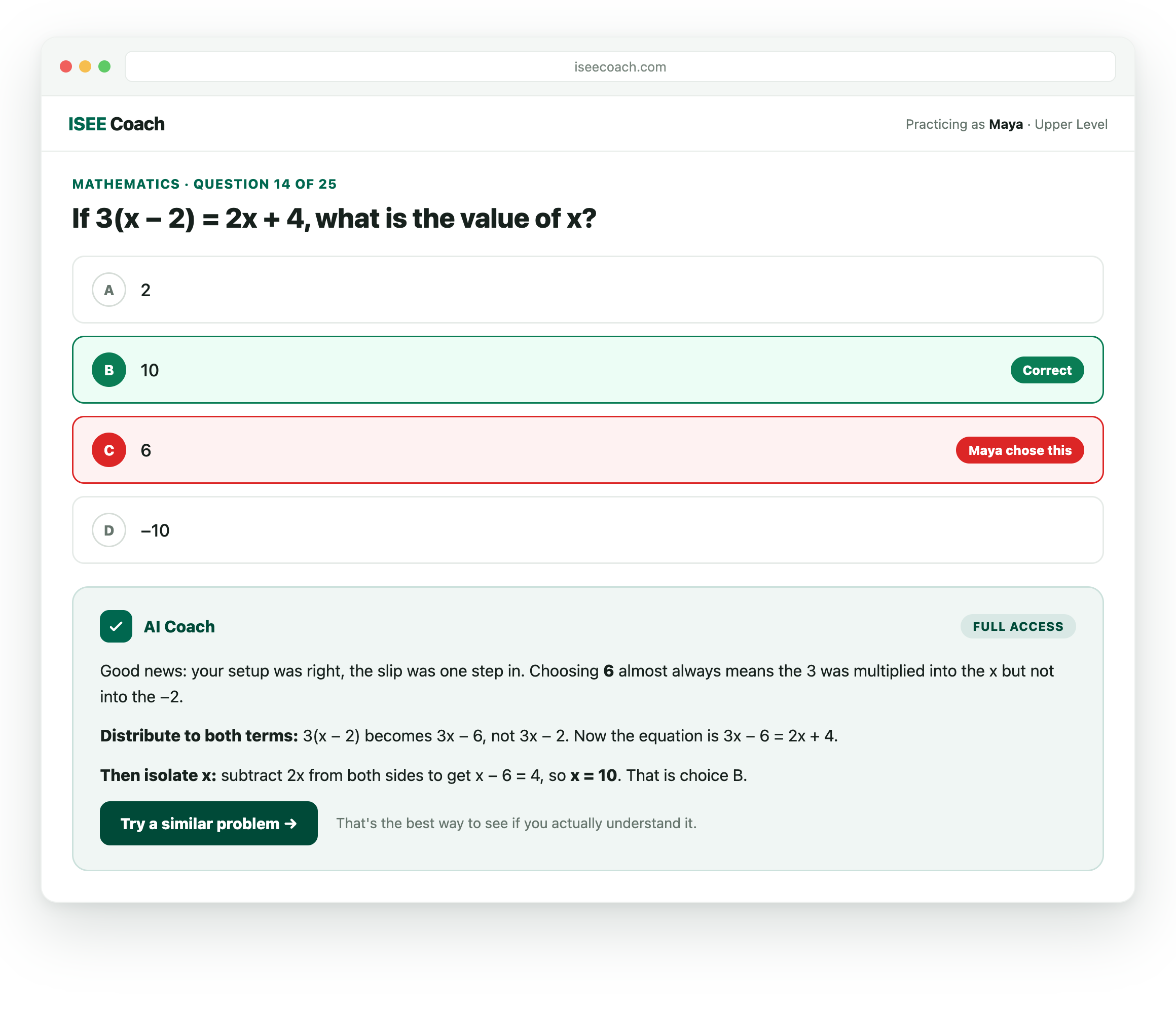This screenshot has height=1031, width=1176.
Task: Click the AI Coach heading
Action: [x=179, y=626]
